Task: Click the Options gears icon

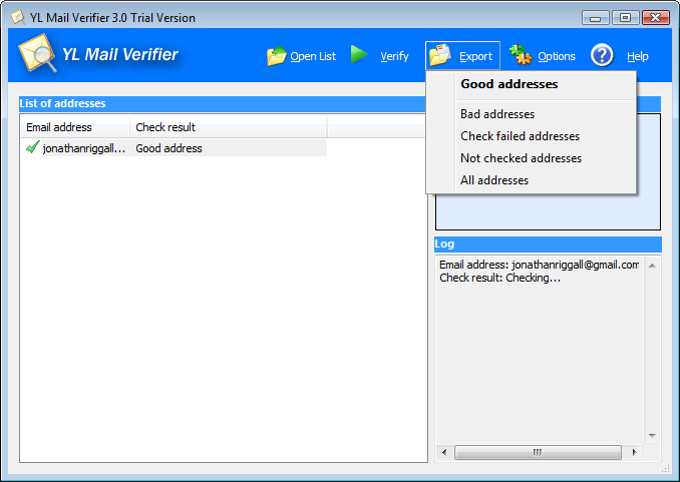Action: click(x=520, y=55)
